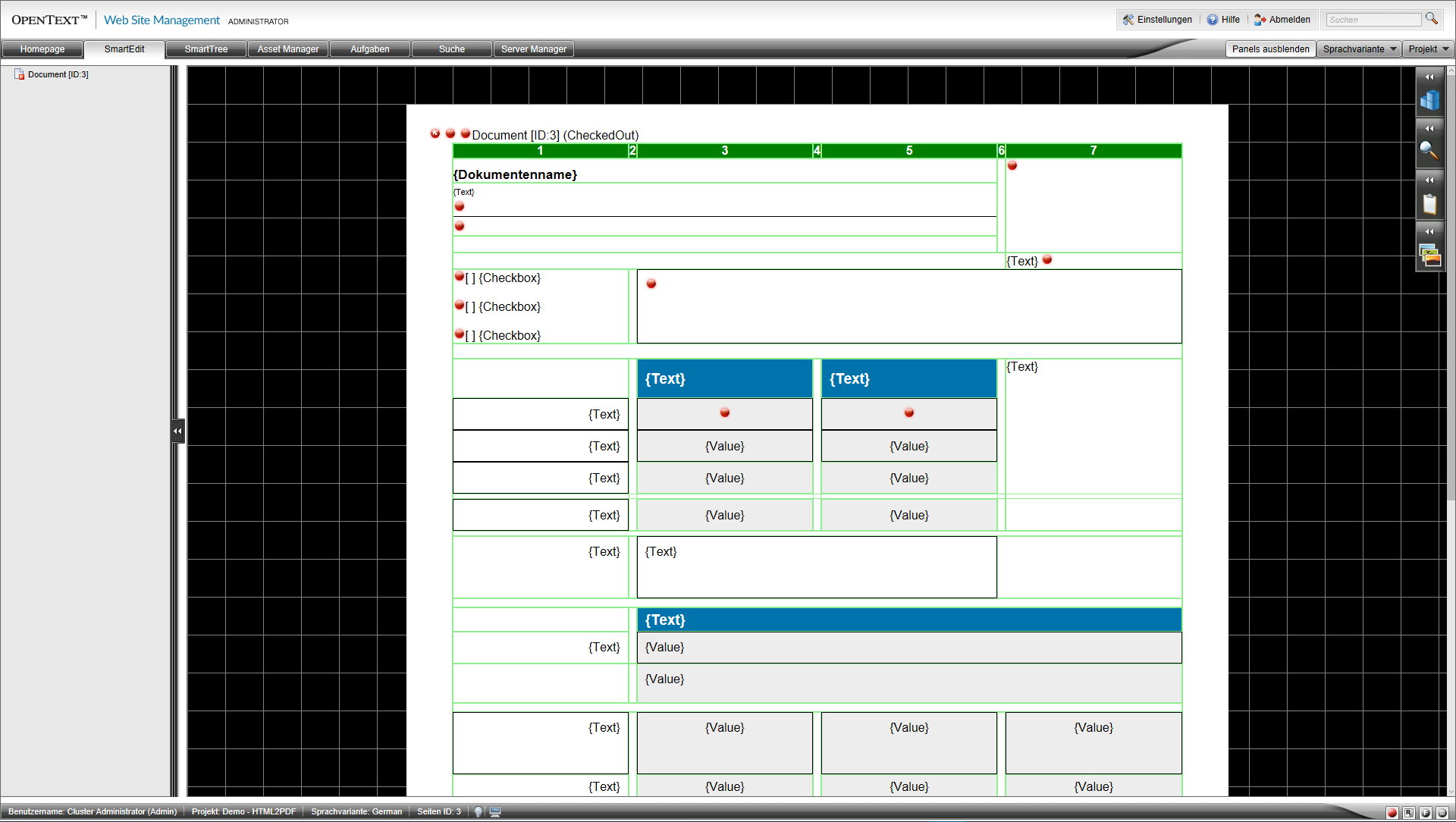Click the Abmelden logout user icon
Image resolution: width=1456 pixels, height=822 pixels.
(1260, 20)
